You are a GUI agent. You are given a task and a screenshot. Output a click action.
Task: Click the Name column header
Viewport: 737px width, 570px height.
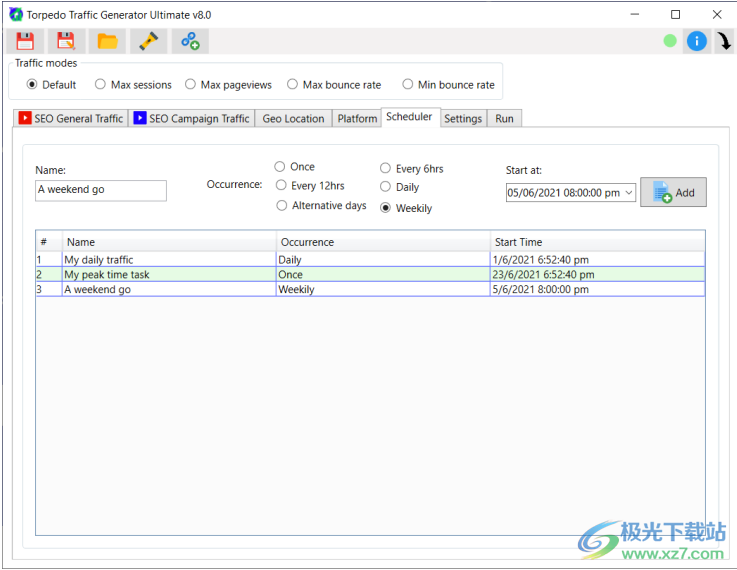click(x=169, y=242)
